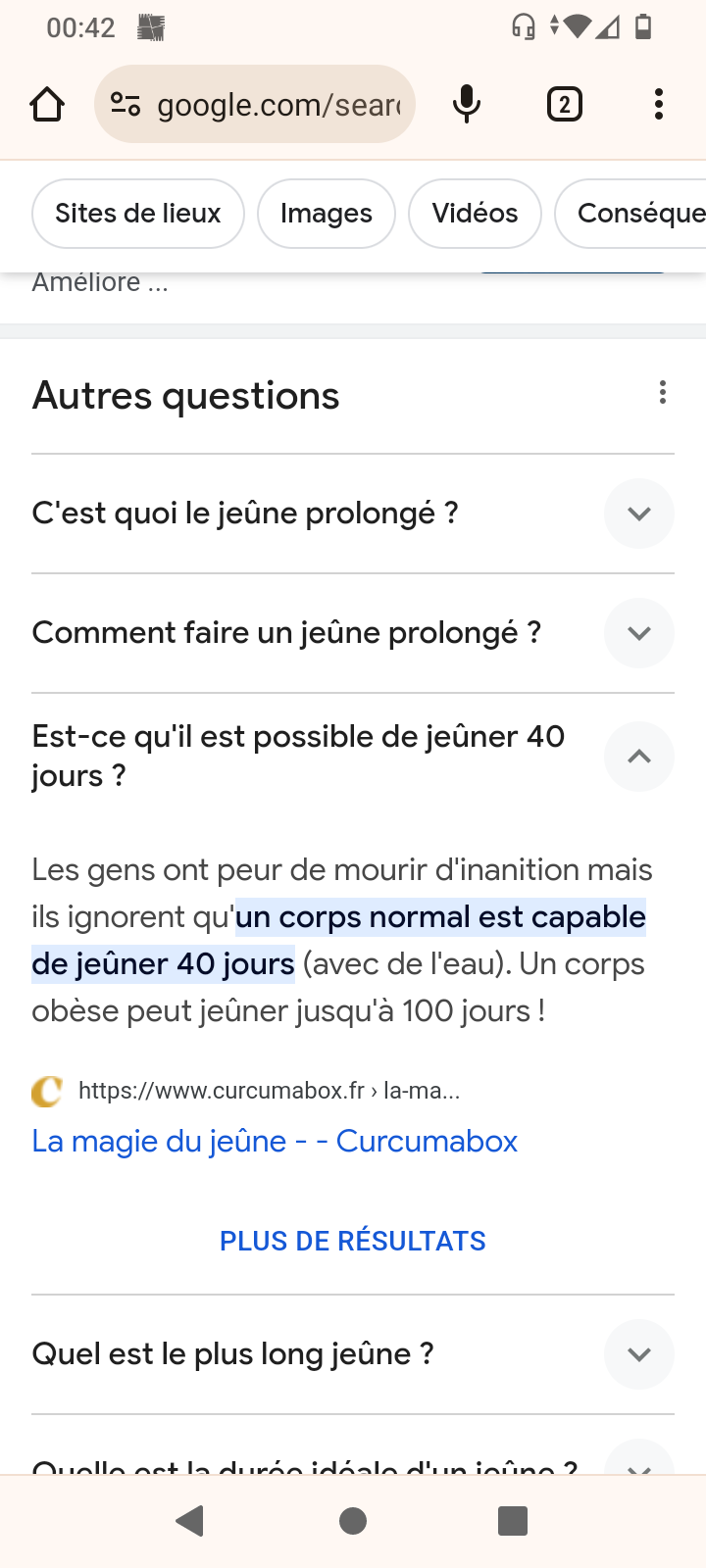Select the Images filter chip

tap(327, 214)
